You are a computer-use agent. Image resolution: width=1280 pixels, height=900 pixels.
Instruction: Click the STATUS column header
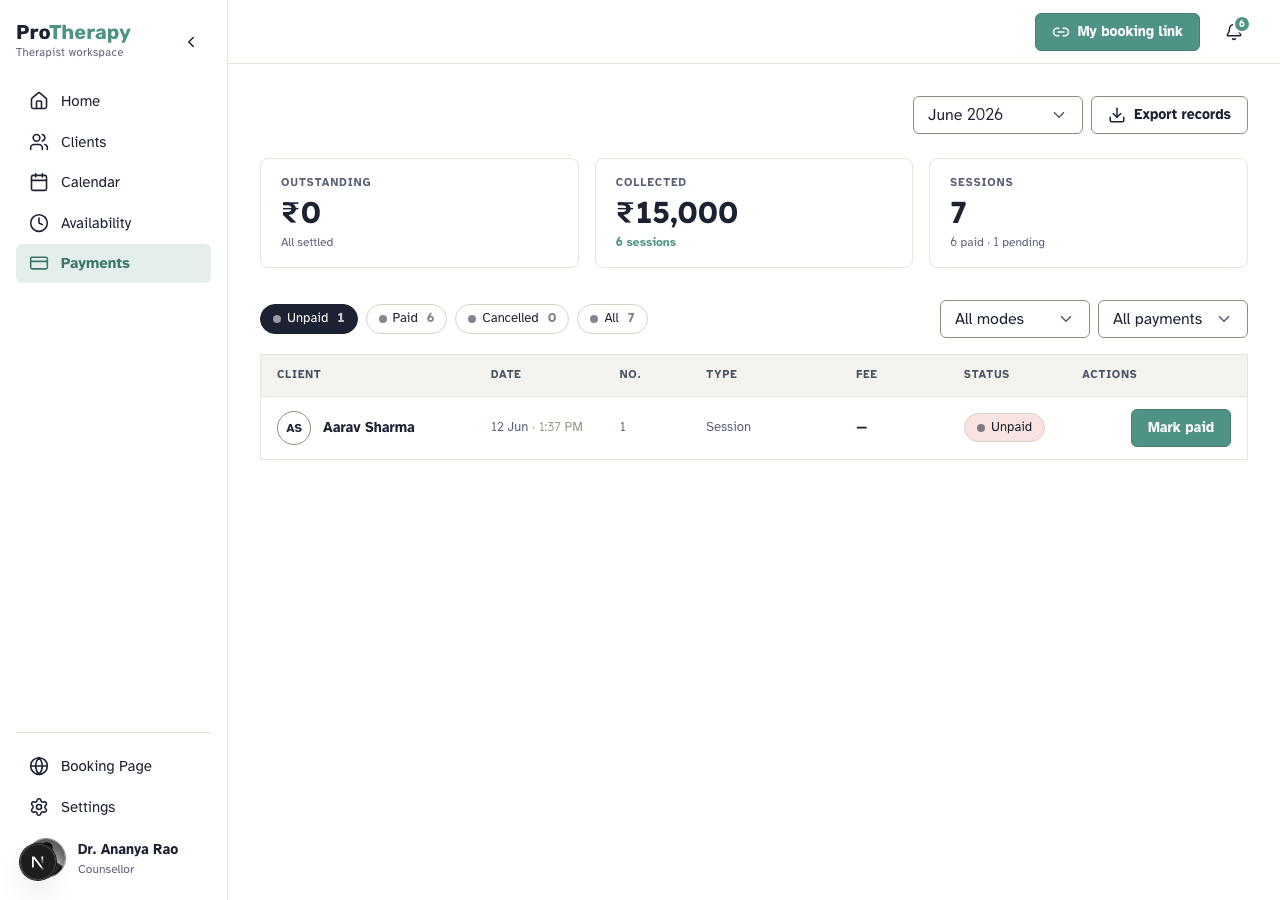click(987, 374)
